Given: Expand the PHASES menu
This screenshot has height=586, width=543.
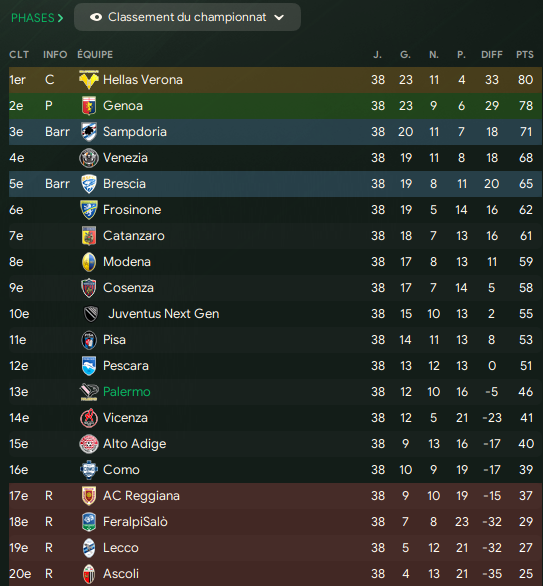Looking at the screenshot, I should (37, 18).
